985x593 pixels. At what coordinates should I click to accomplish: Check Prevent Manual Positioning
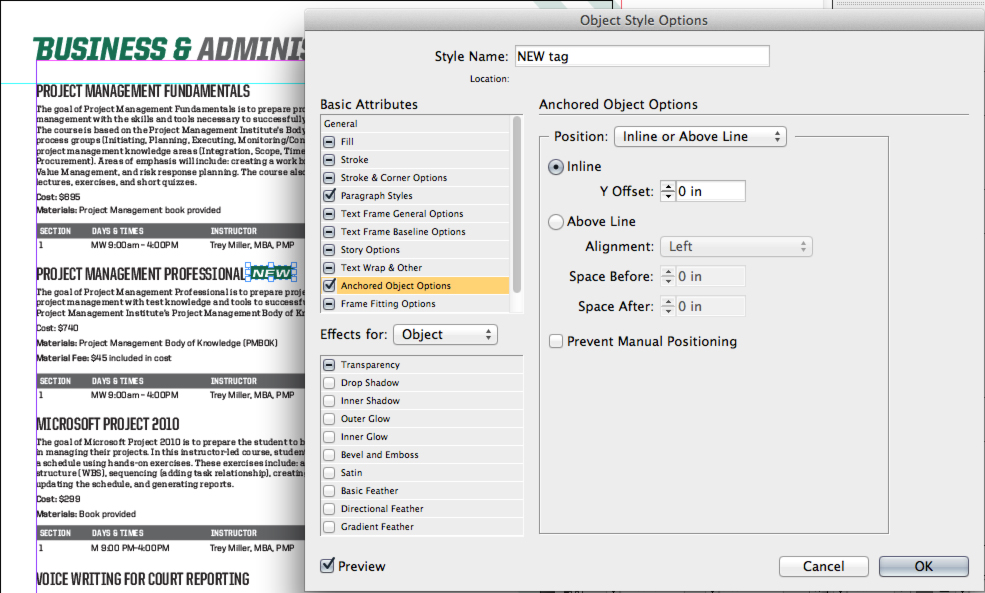pyautogui.click(x=556, y=341)
